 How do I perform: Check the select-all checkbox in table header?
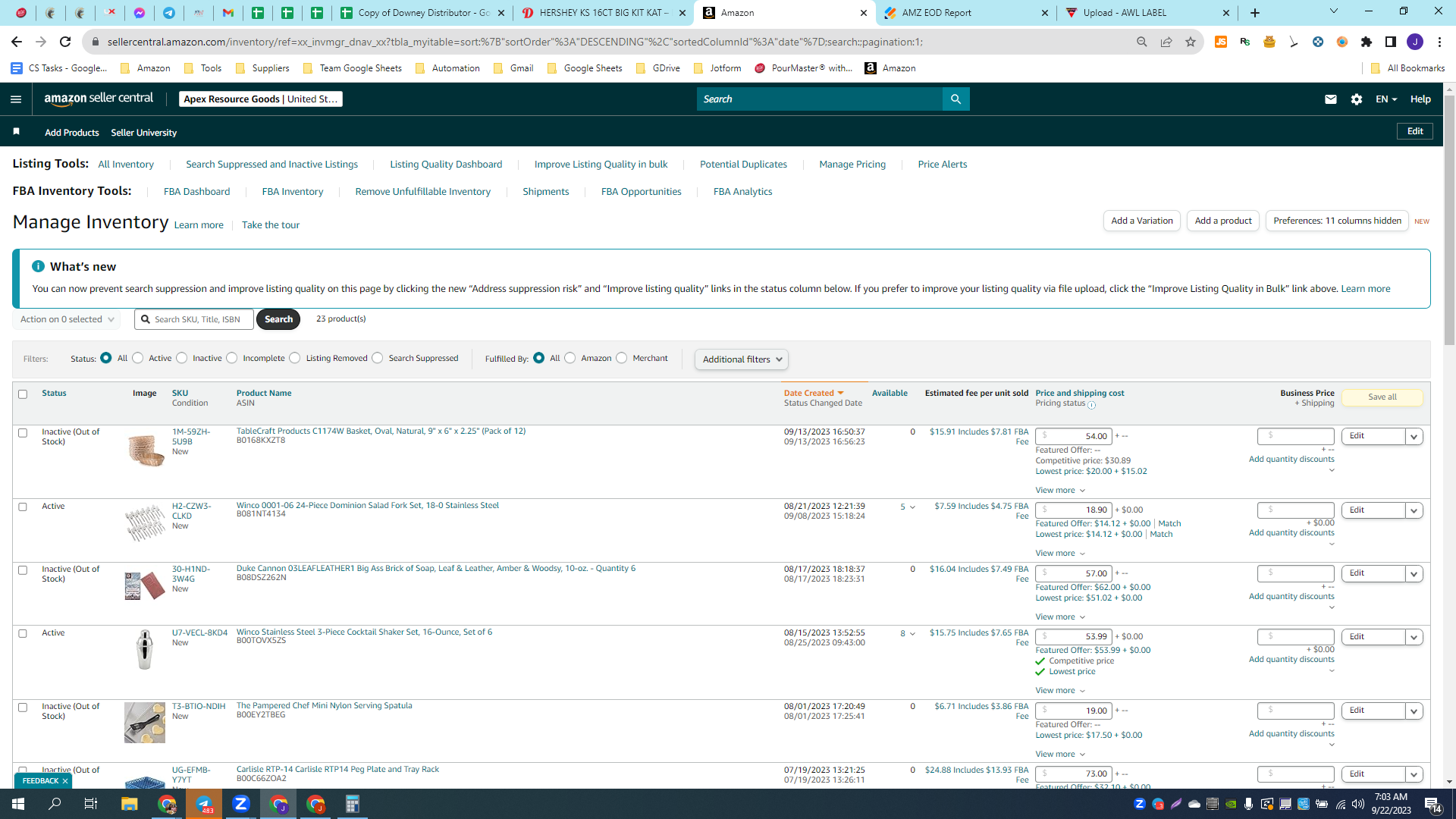point(23,394)
